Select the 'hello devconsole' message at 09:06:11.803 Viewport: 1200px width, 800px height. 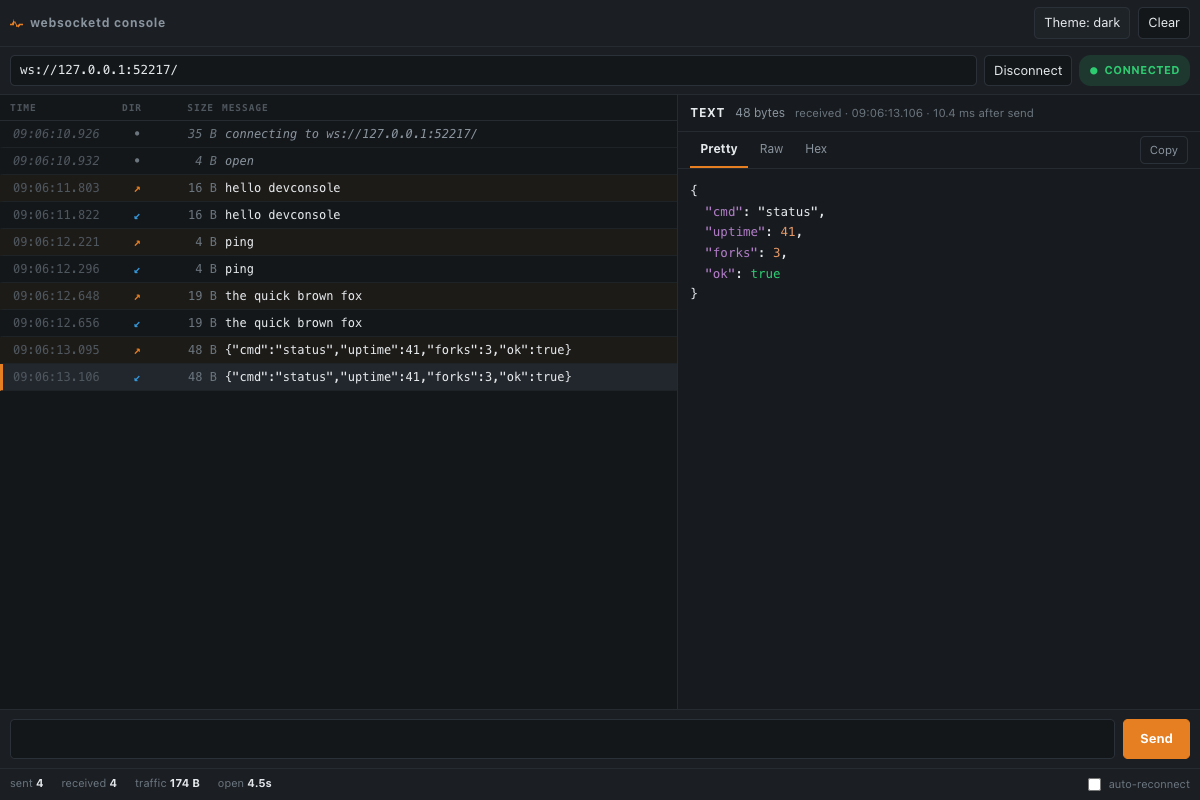coord(339,188)
